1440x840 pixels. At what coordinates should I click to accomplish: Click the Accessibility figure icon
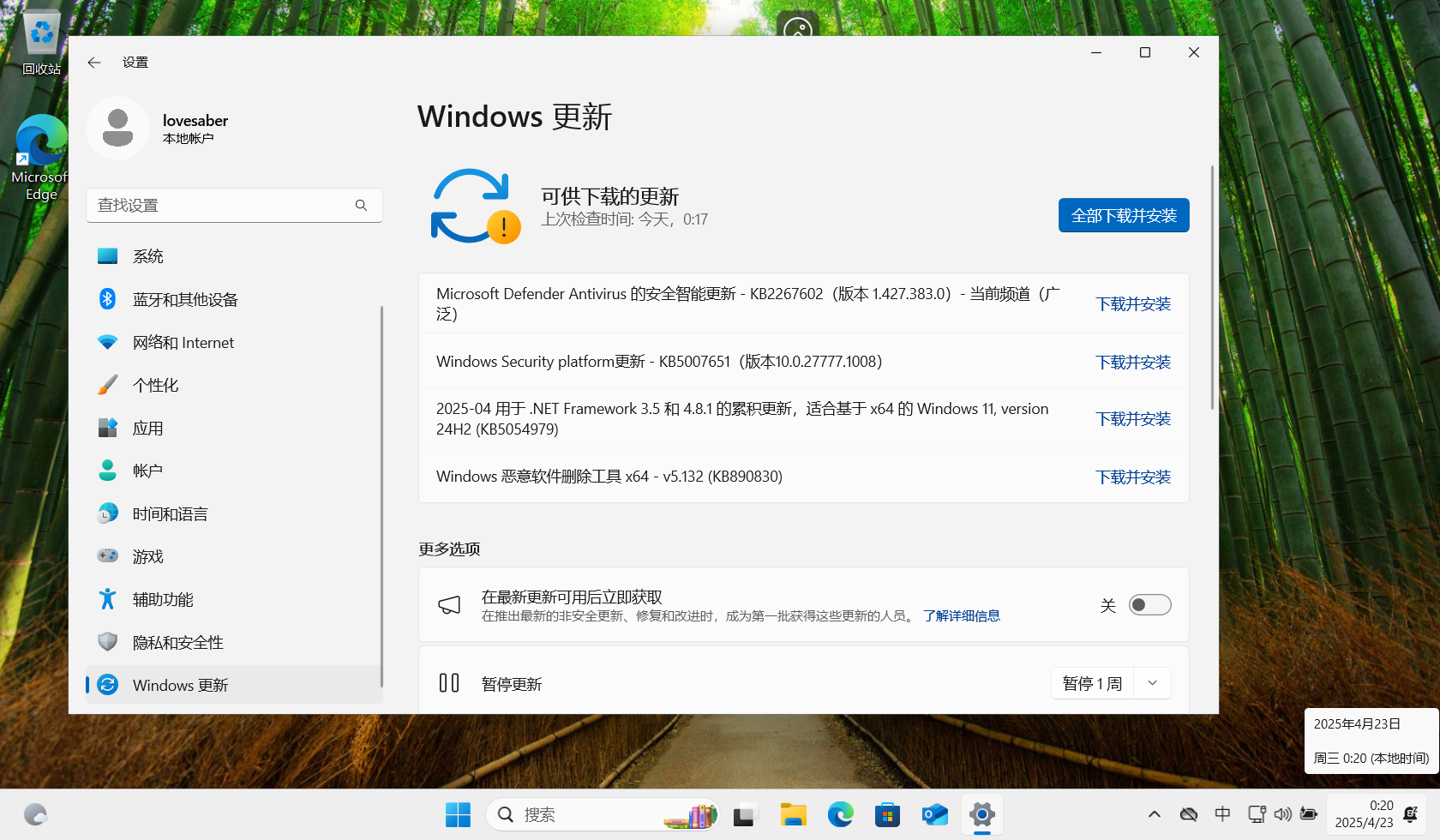(x=107, y=599)
